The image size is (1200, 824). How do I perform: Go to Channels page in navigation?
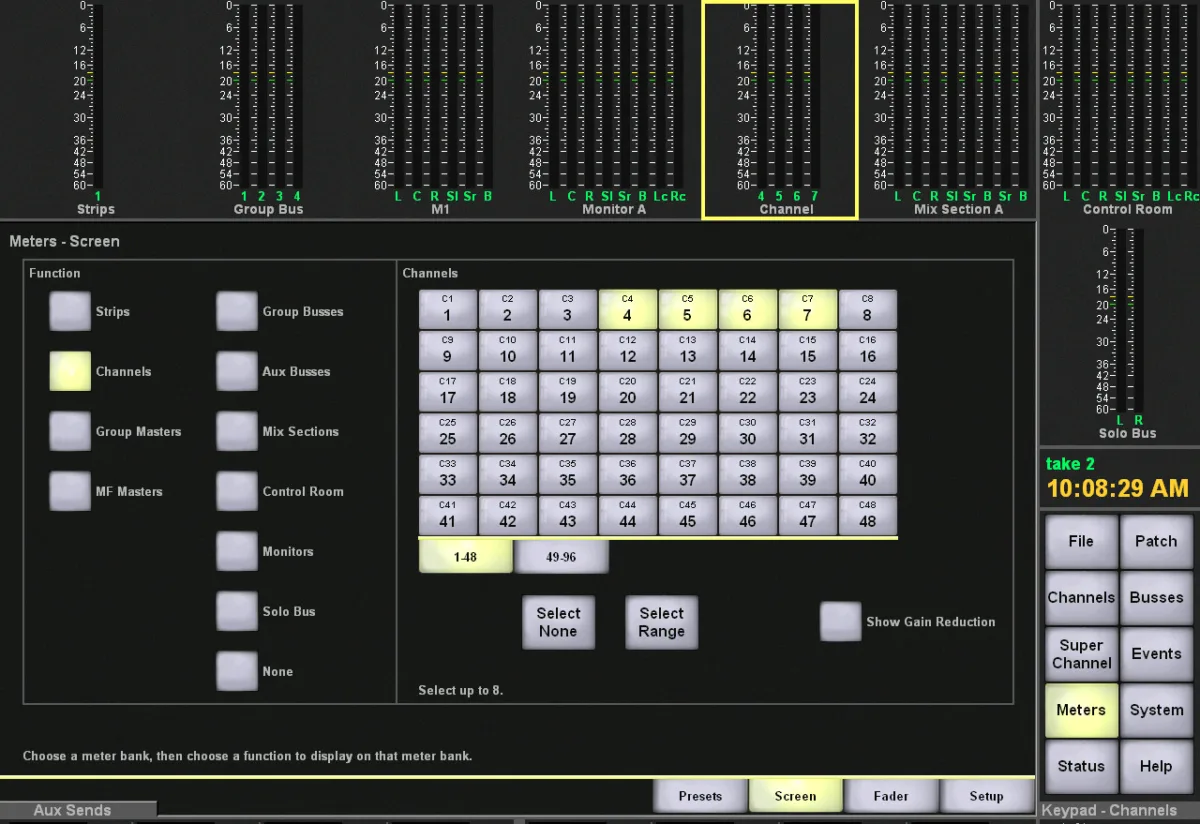pos(1081,598)
